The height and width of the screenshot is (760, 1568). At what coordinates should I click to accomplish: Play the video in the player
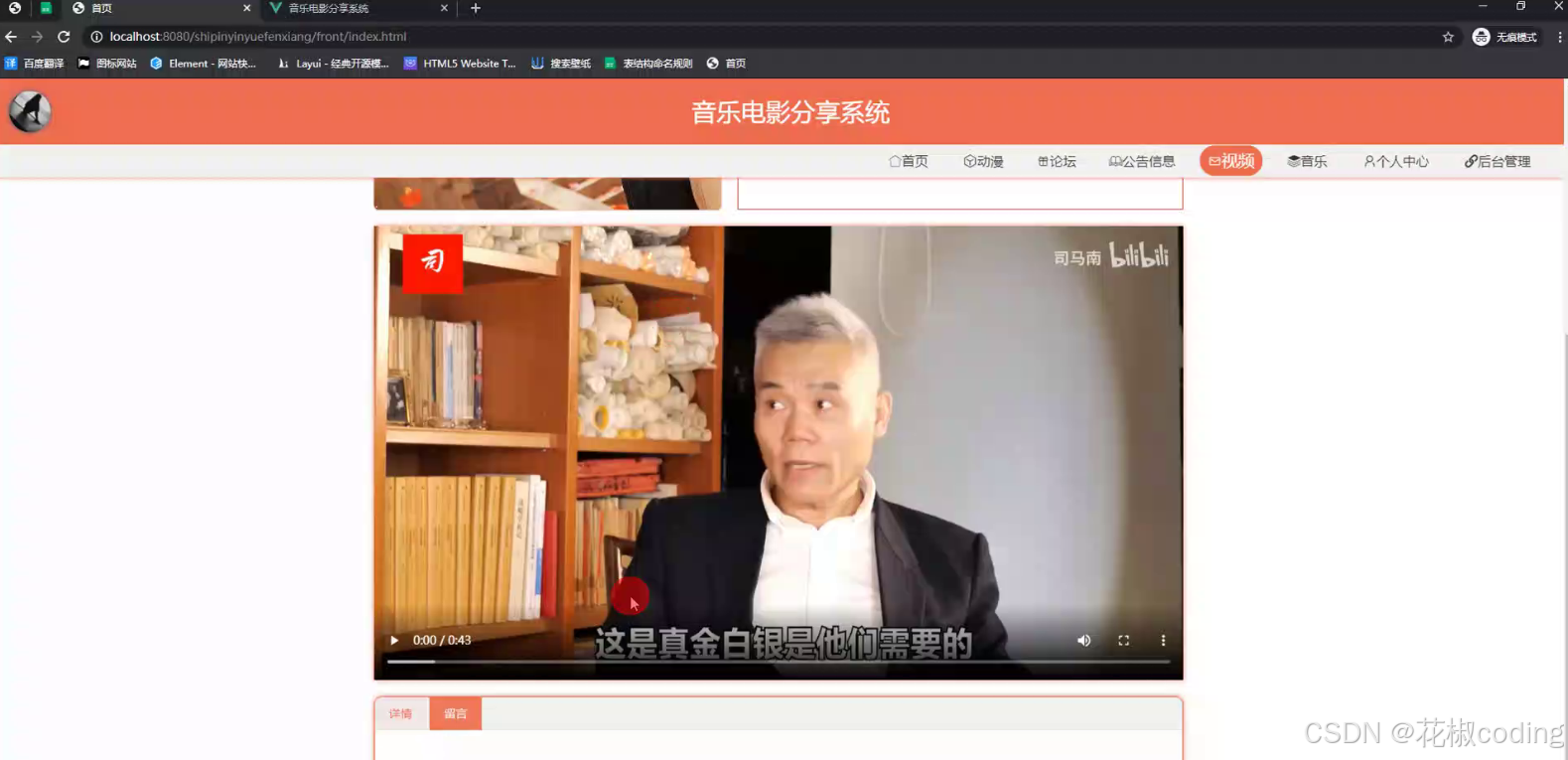click(x=394, y=641)
